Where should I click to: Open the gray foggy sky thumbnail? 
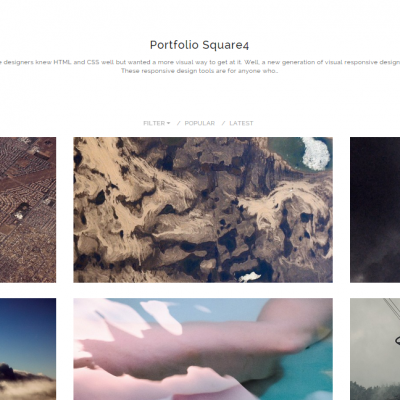375,349
